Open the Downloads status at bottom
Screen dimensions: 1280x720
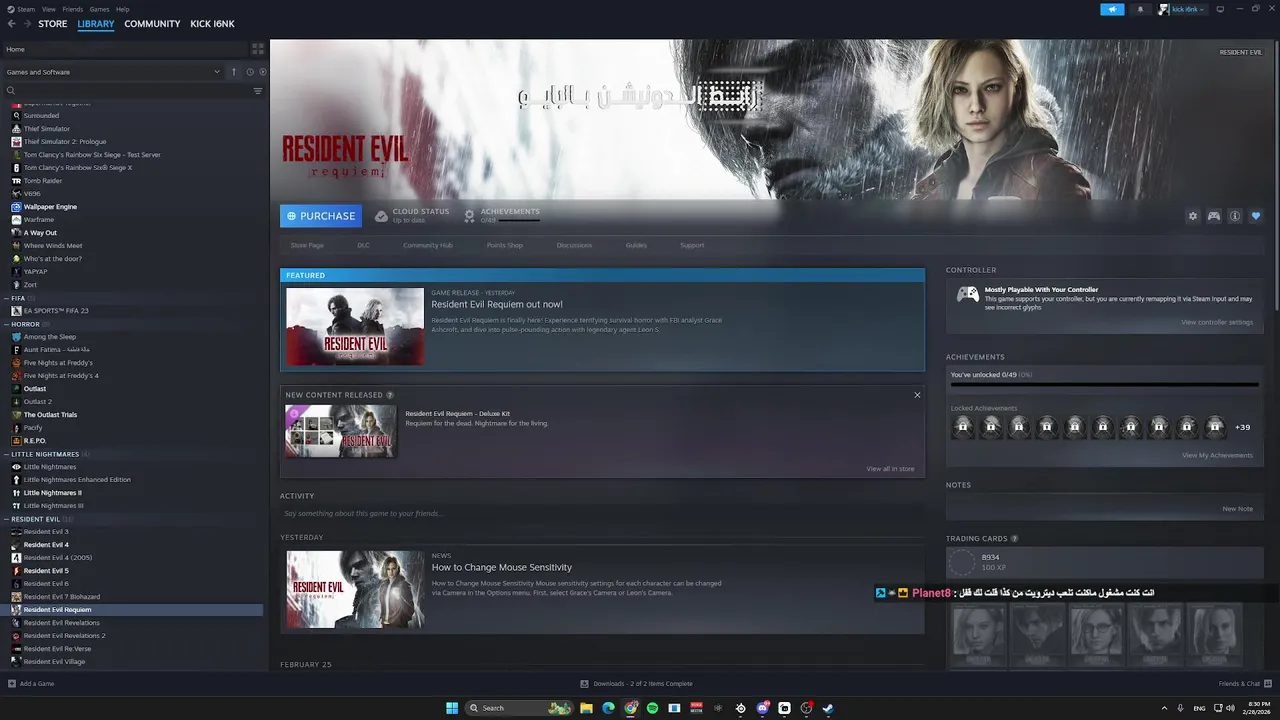coord(636,684)
